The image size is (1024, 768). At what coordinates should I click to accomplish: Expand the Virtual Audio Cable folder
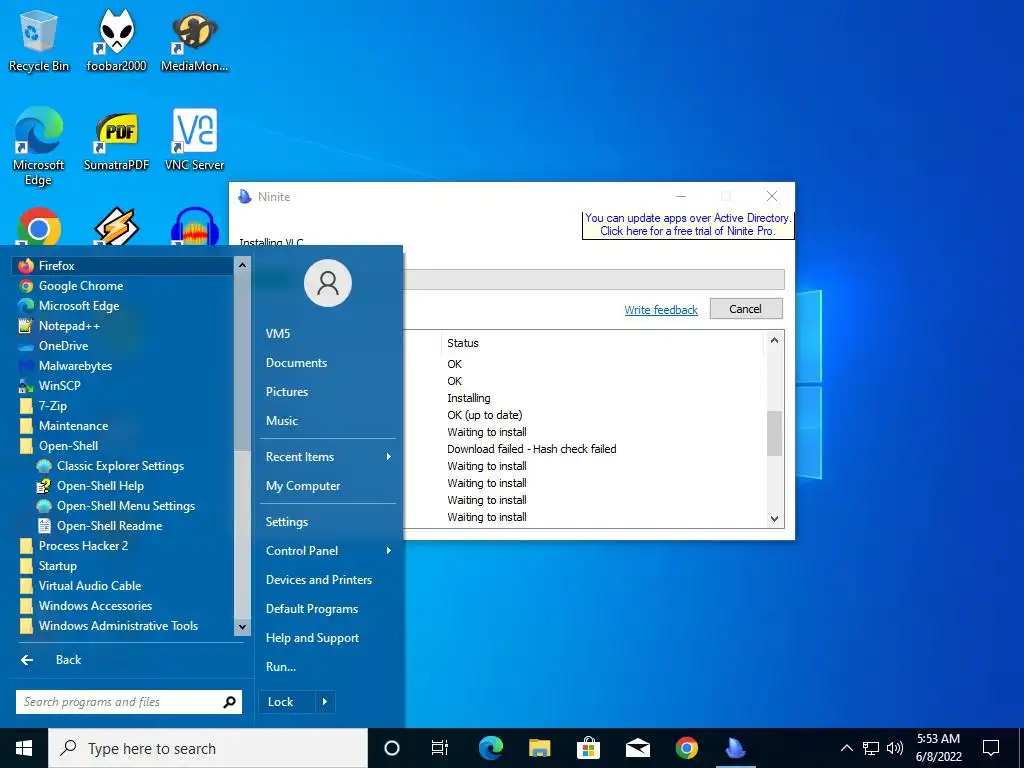pos(122,586)
